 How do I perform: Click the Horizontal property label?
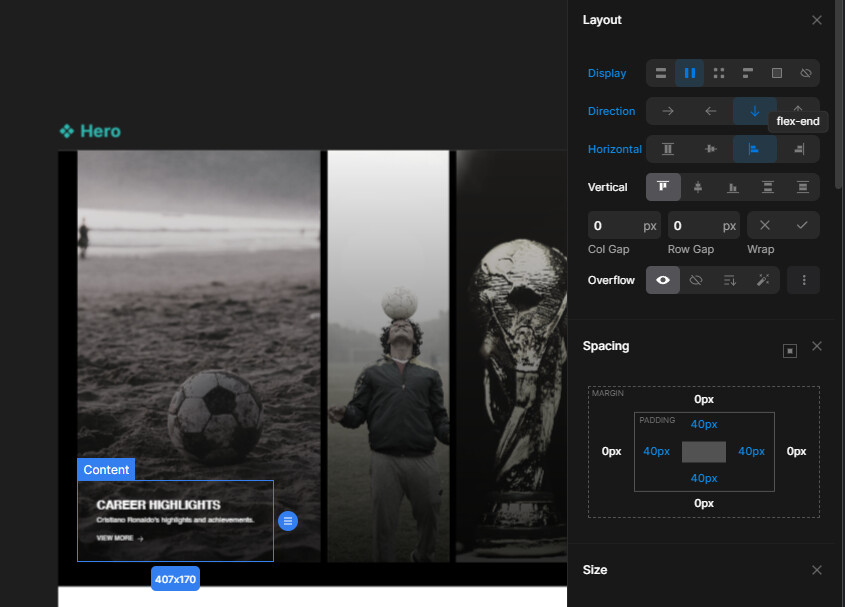pos(614,149)
